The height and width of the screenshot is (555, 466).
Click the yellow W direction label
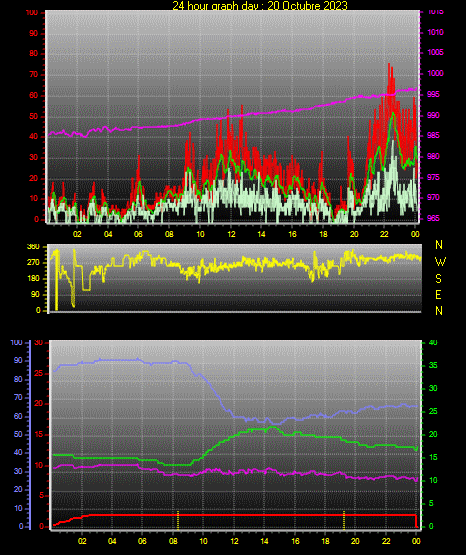[x=440, y=262]
